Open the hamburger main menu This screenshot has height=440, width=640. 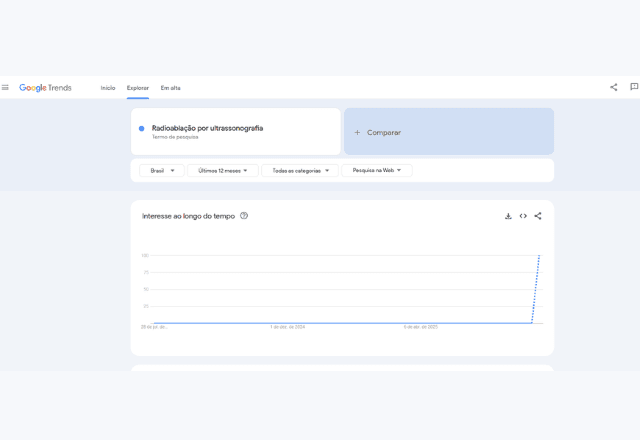5,87
